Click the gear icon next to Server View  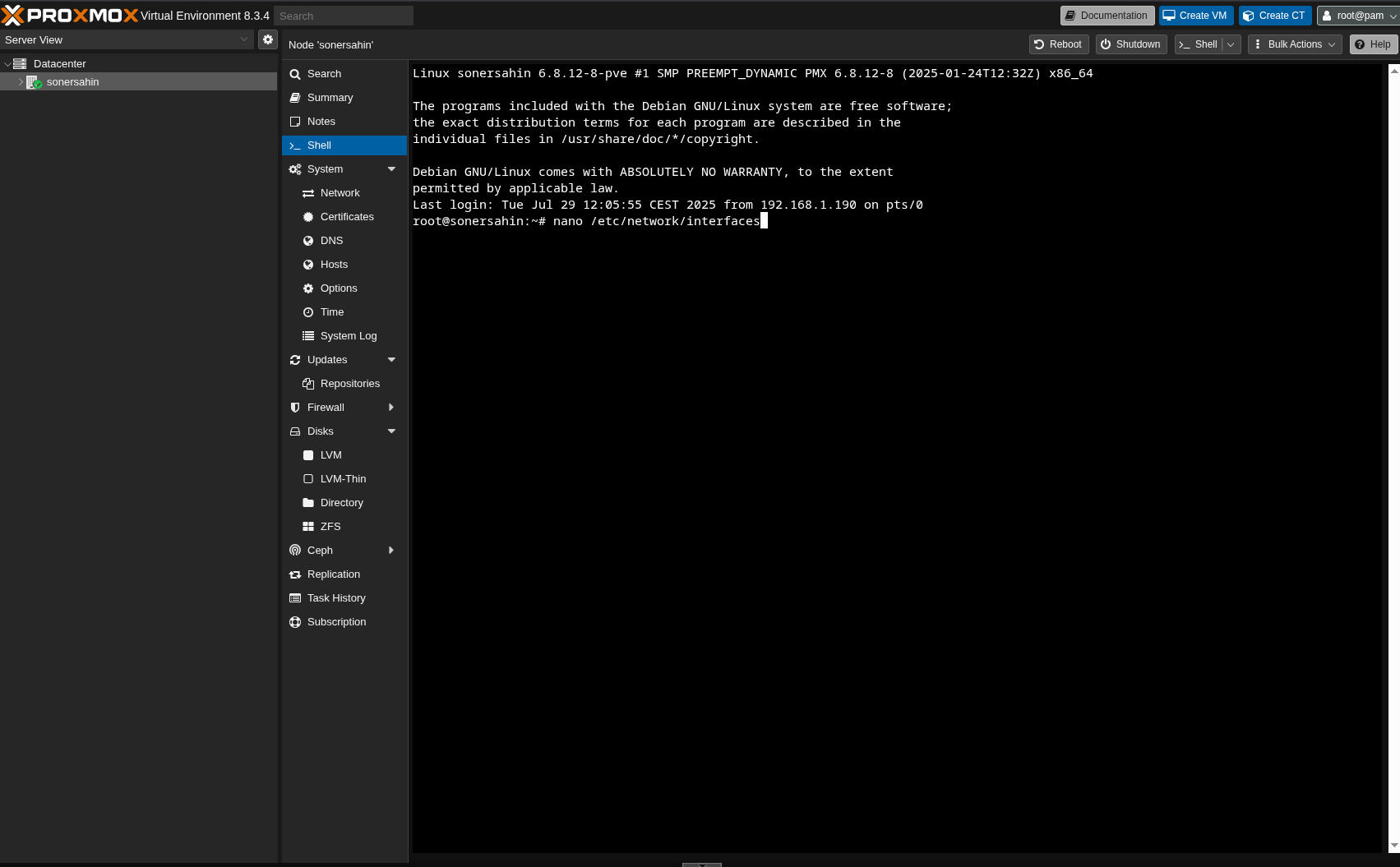(x=267, y=39)
